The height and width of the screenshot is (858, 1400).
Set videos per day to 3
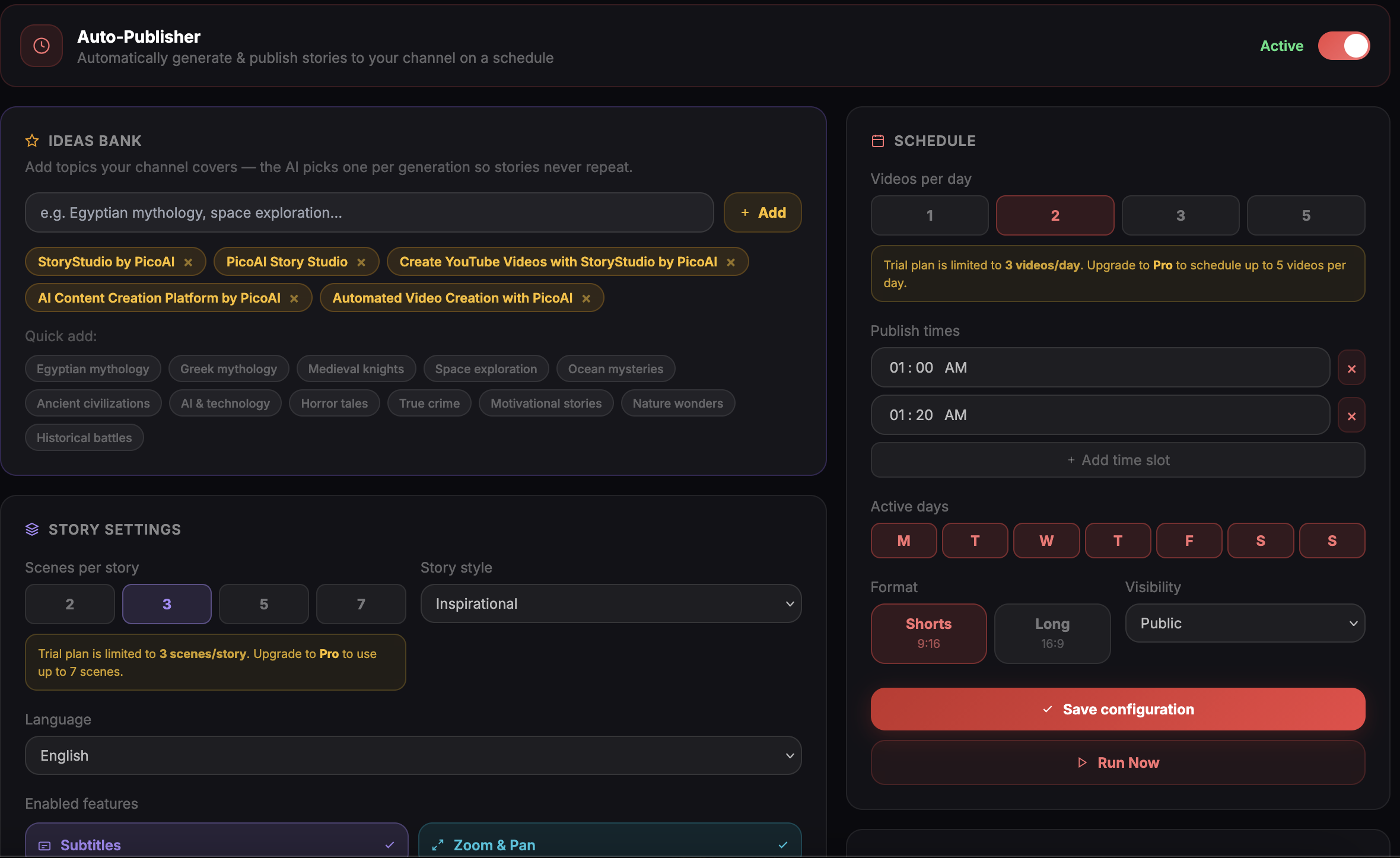(1181, 215)
